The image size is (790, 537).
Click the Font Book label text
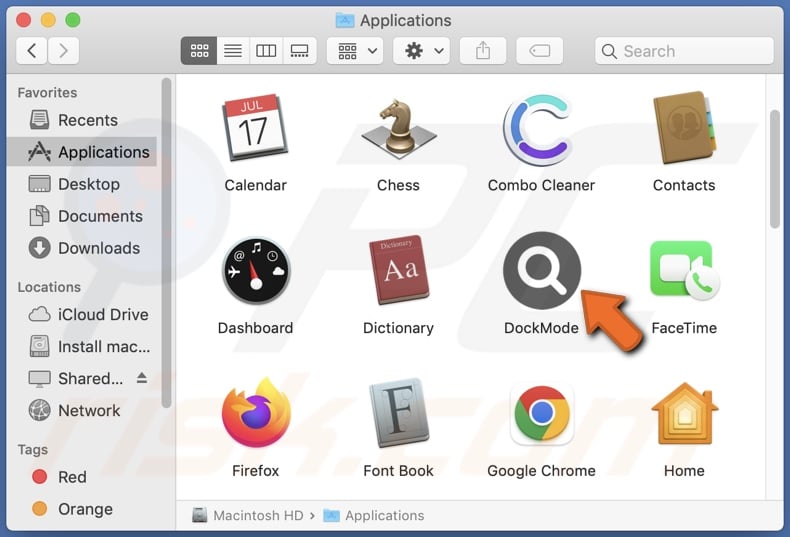coord(399,471)
